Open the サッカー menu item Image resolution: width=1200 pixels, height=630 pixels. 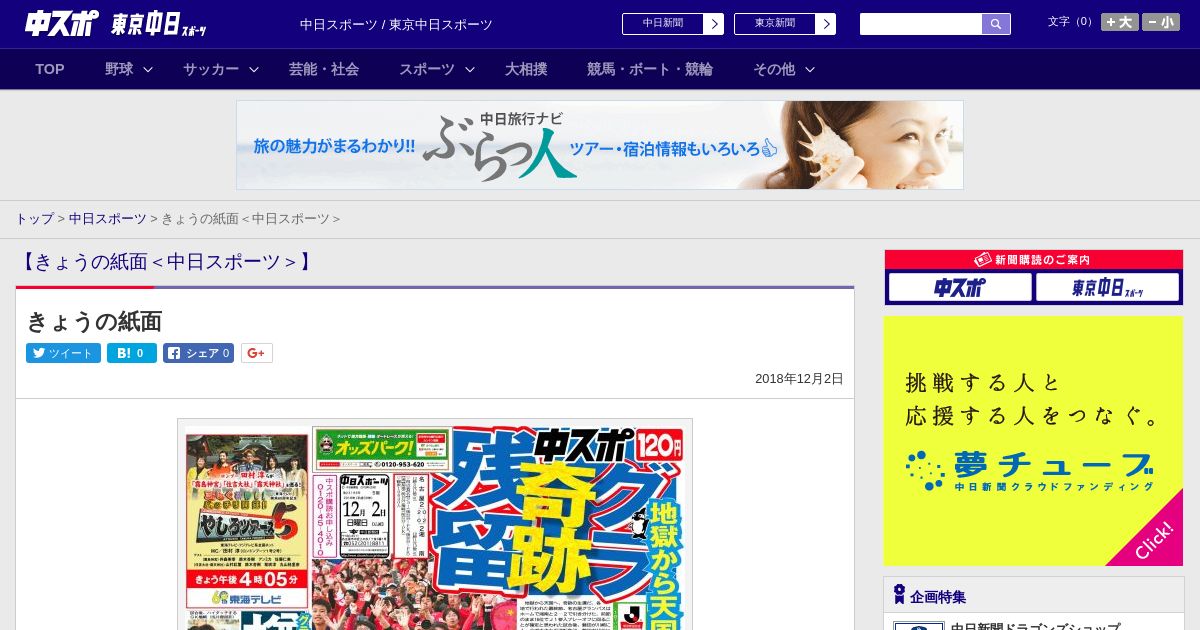coord(211,69)
